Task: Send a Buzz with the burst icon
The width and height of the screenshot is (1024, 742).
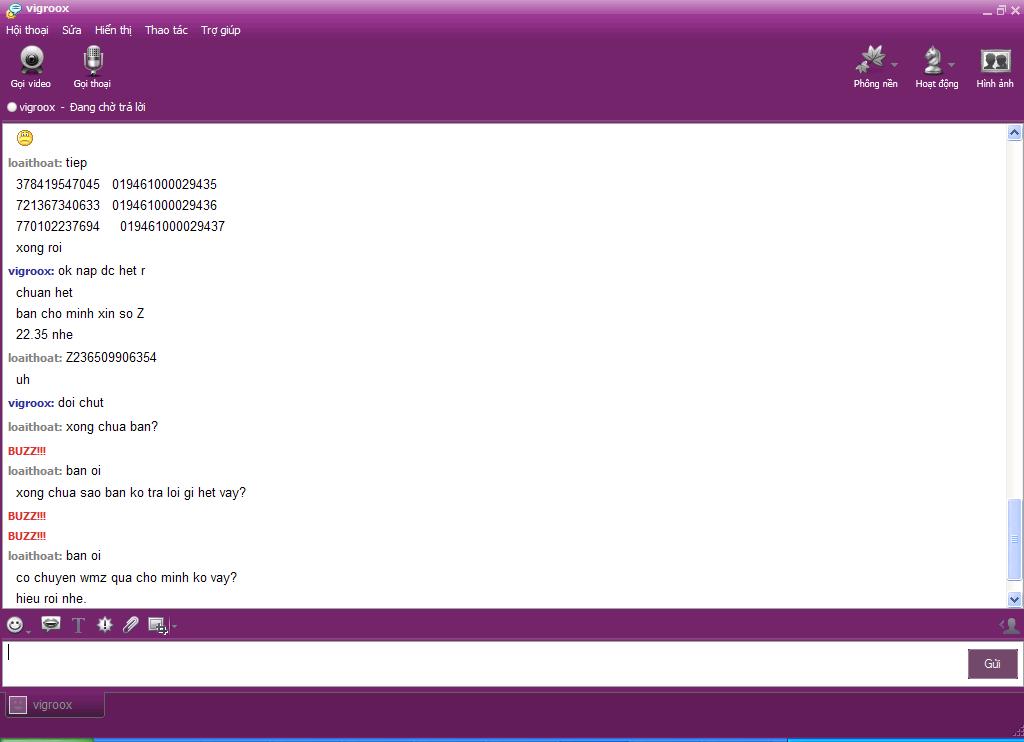Action: (x=104, y=624)
